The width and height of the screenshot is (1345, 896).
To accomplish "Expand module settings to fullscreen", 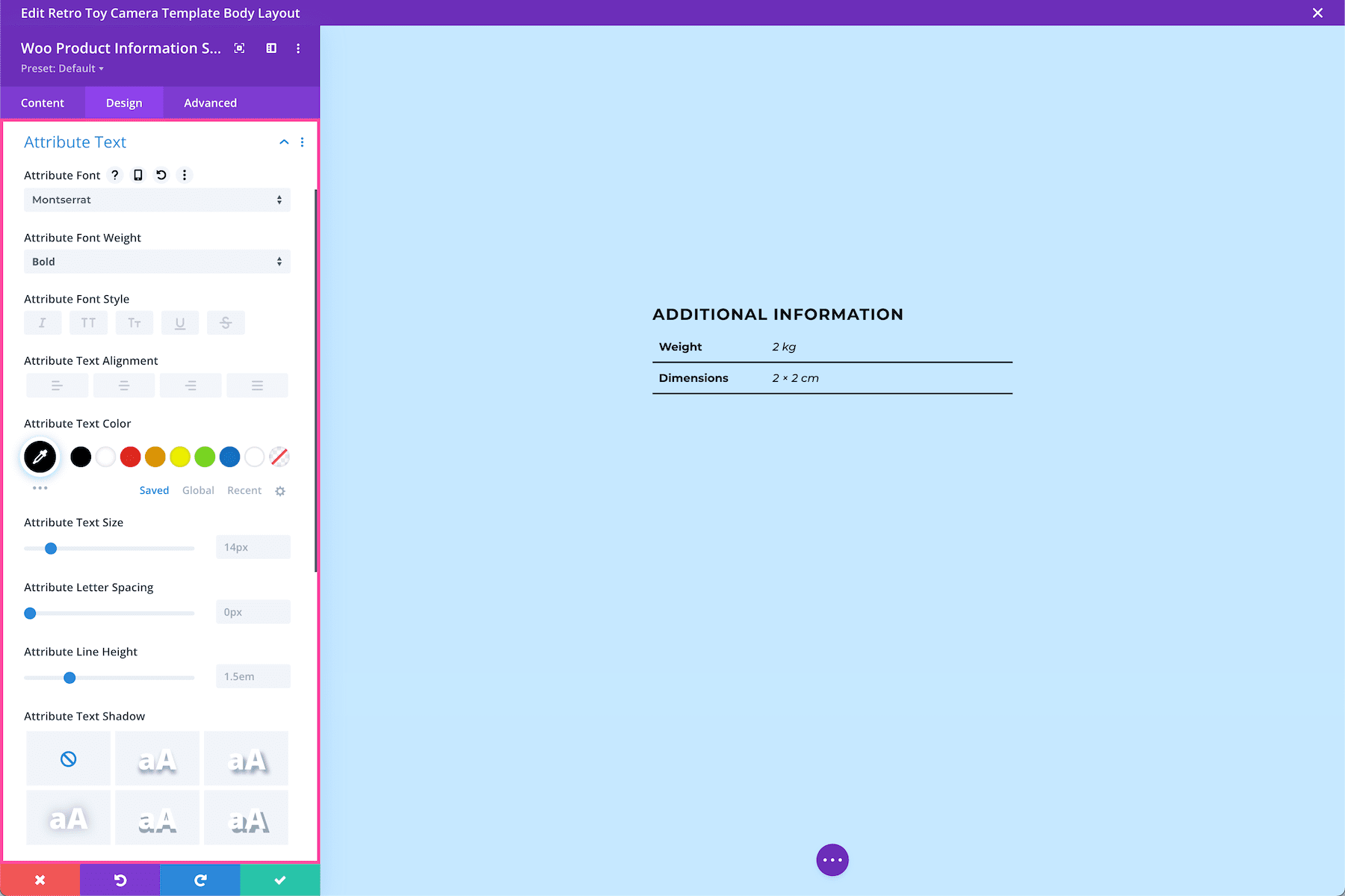I will point(239,48).
